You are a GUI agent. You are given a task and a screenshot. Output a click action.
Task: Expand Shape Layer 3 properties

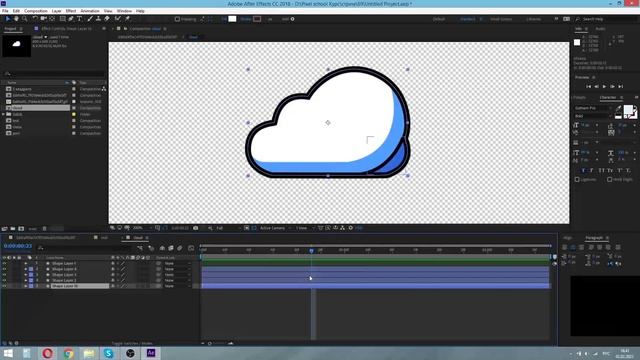click(26, 275)
